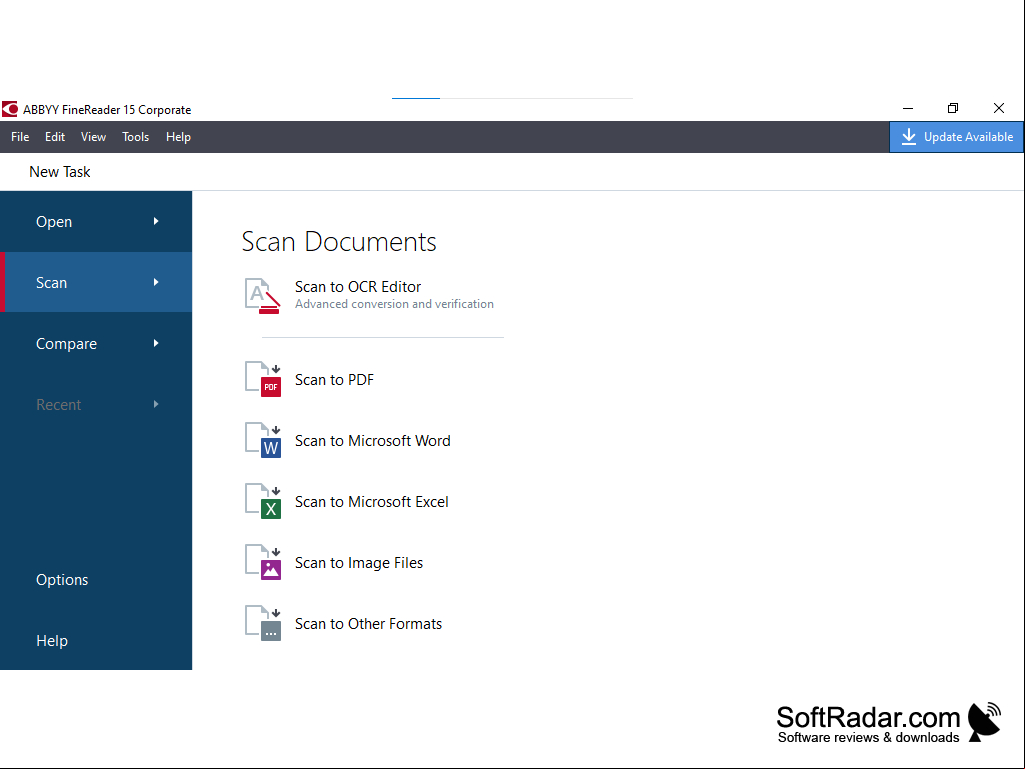Click the Scan to OCR Editor icon

pyautogui.click(x=263, y=296)
